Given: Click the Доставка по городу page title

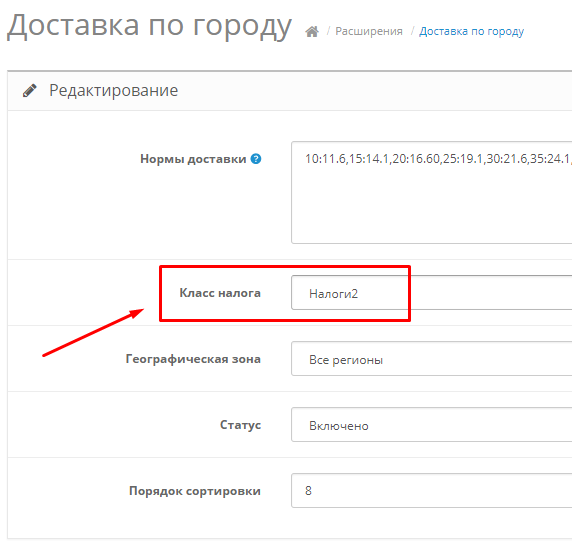Looking at the screenshot, I should pyautogui.click(x=150, y=26).
